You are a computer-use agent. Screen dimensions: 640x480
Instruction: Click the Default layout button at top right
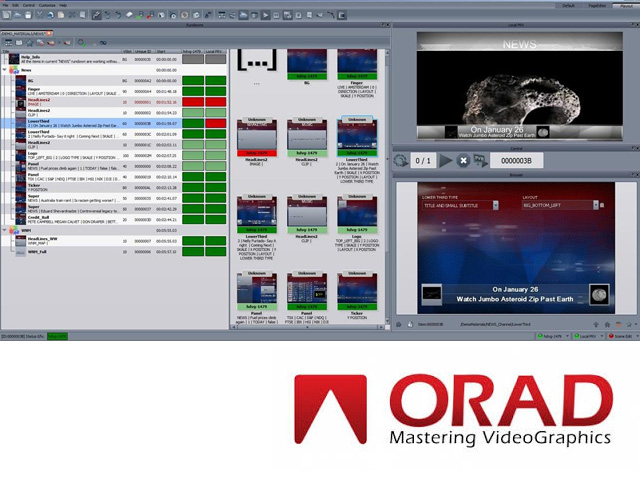pos(568,6)
